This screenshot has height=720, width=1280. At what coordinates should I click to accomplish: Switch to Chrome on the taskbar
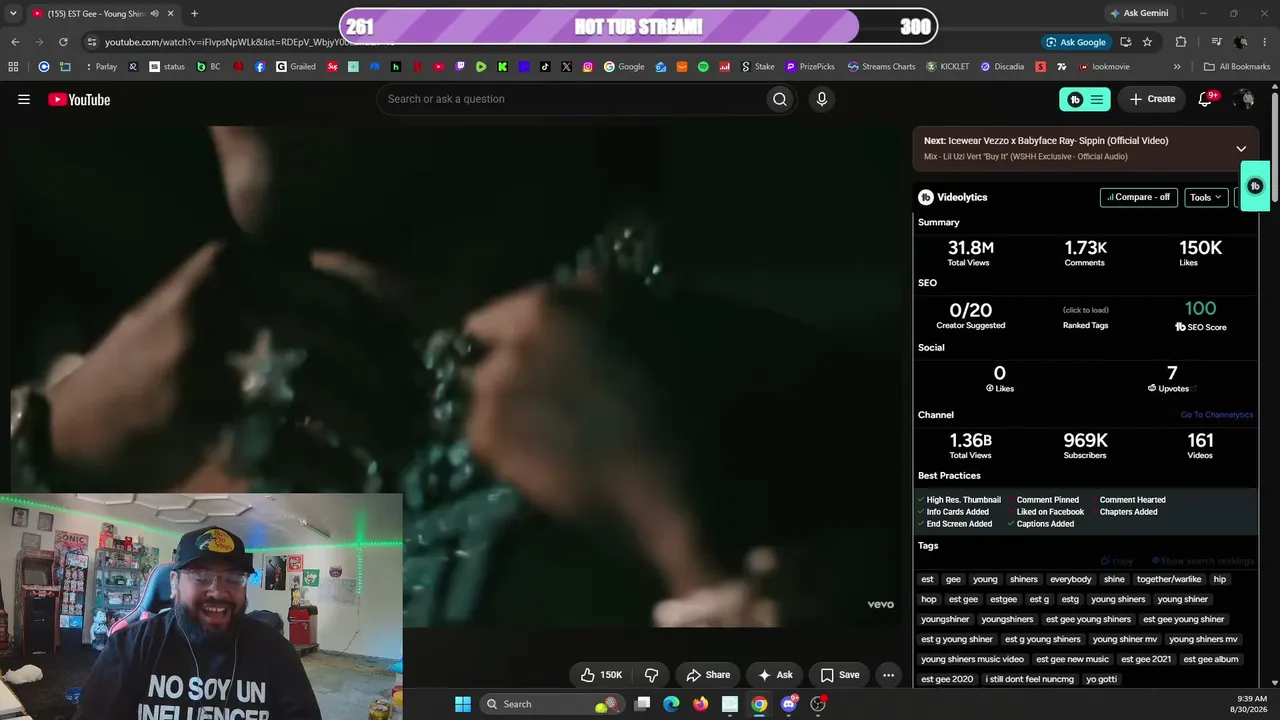pos(760,704)
